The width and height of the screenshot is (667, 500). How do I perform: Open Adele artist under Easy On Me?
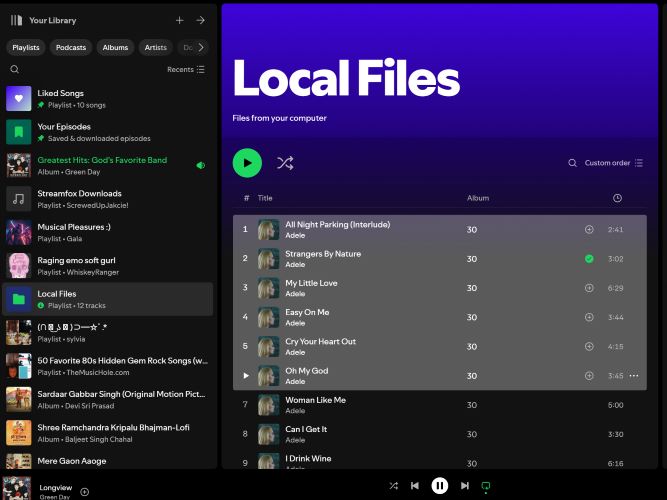295,323
